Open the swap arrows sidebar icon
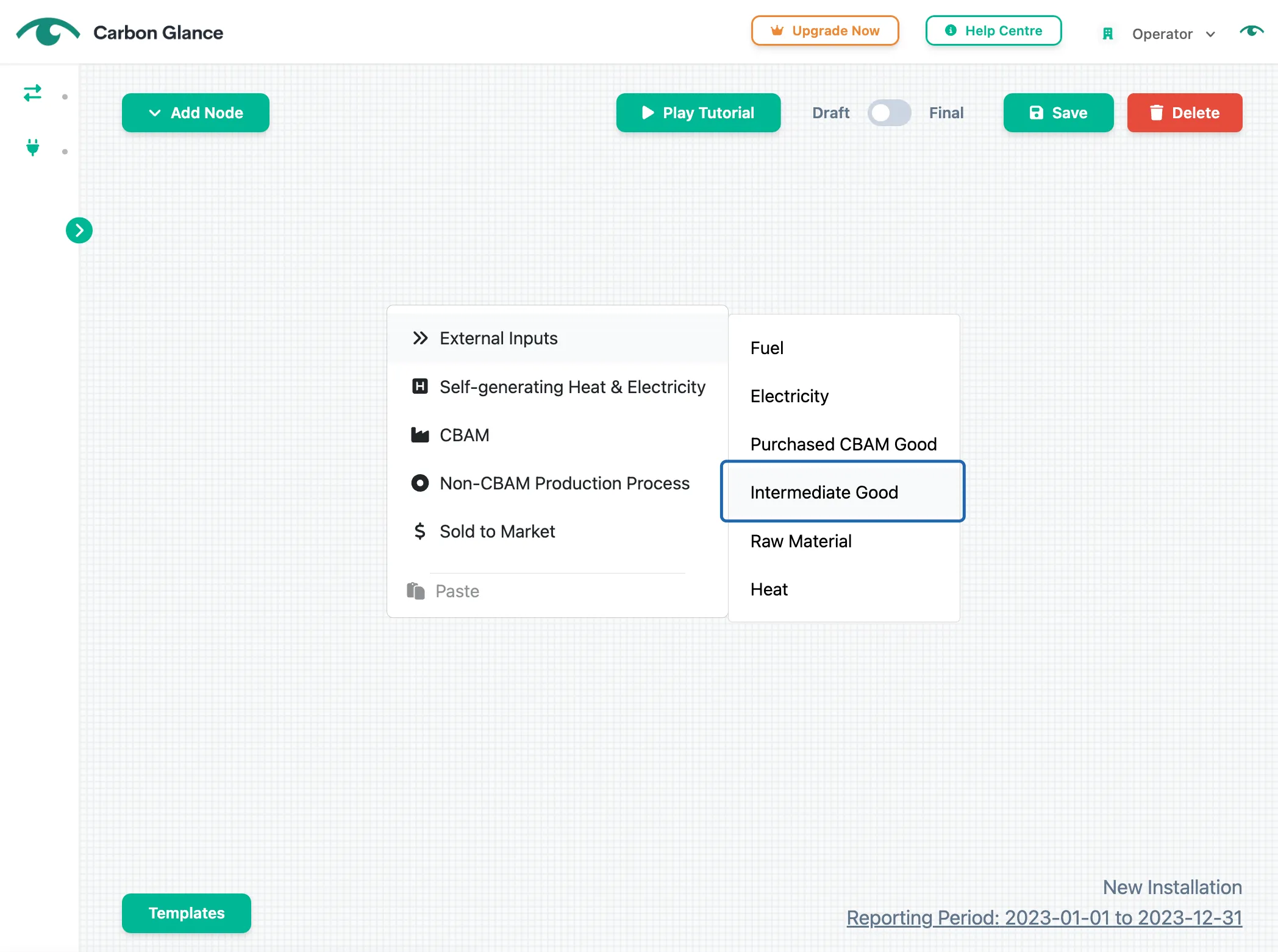The image size is (1278, 952). [32, 93]
